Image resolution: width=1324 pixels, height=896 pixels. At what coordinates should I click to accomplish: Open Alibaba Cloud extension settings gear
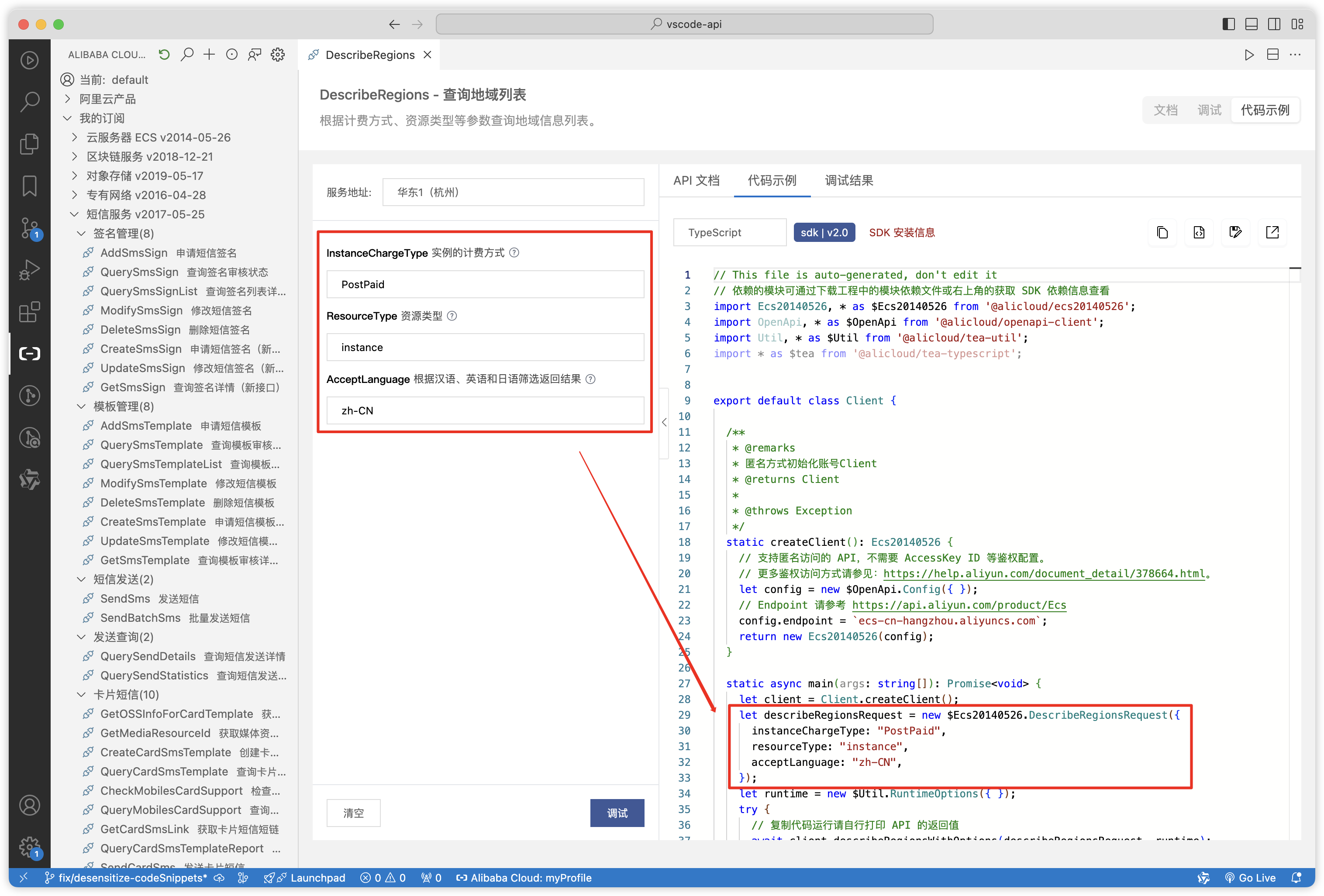click(277, 54)
